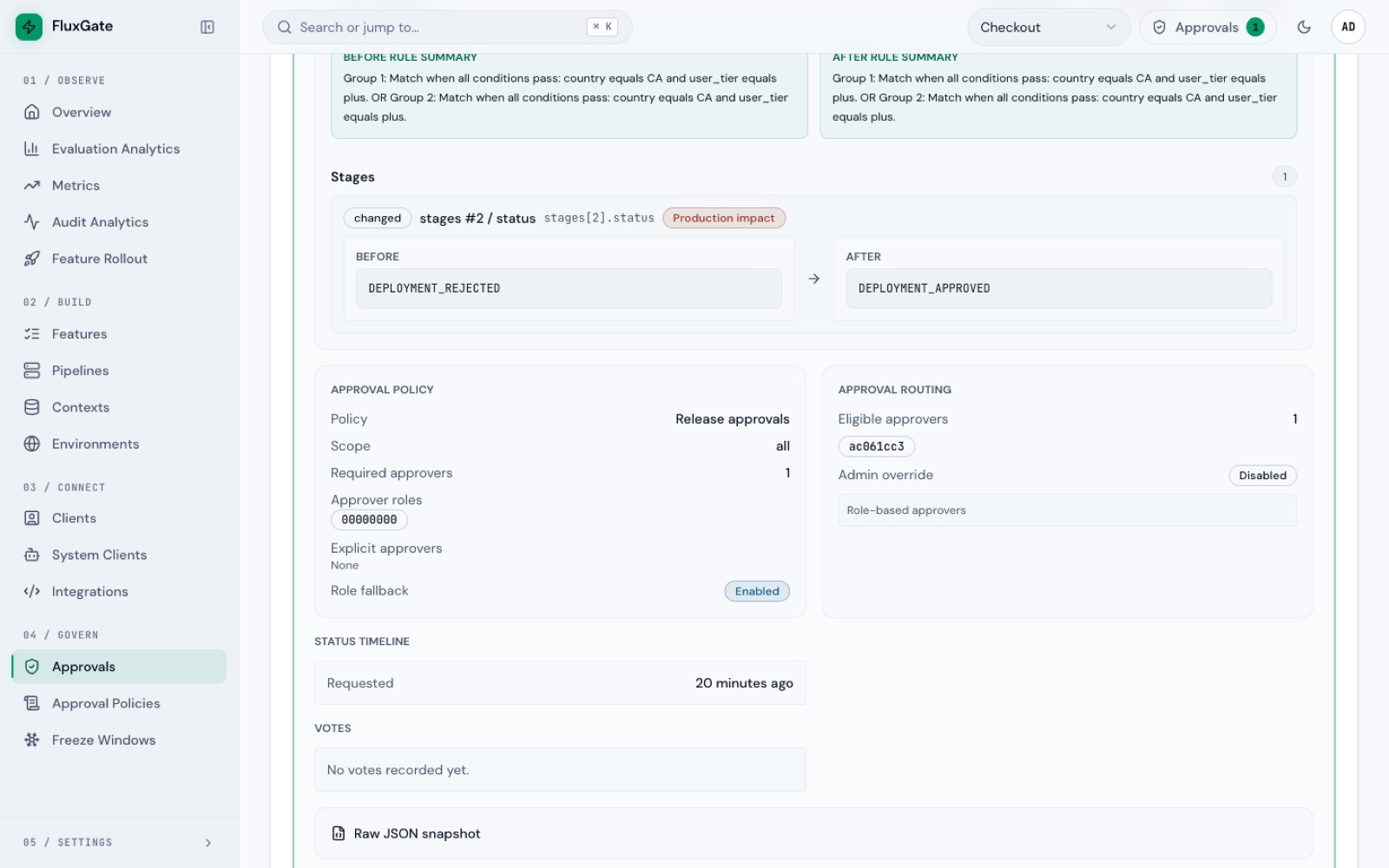The image size is (1389, 868).
Task: Collapse the sidebar panel icon
Action: 207,27
